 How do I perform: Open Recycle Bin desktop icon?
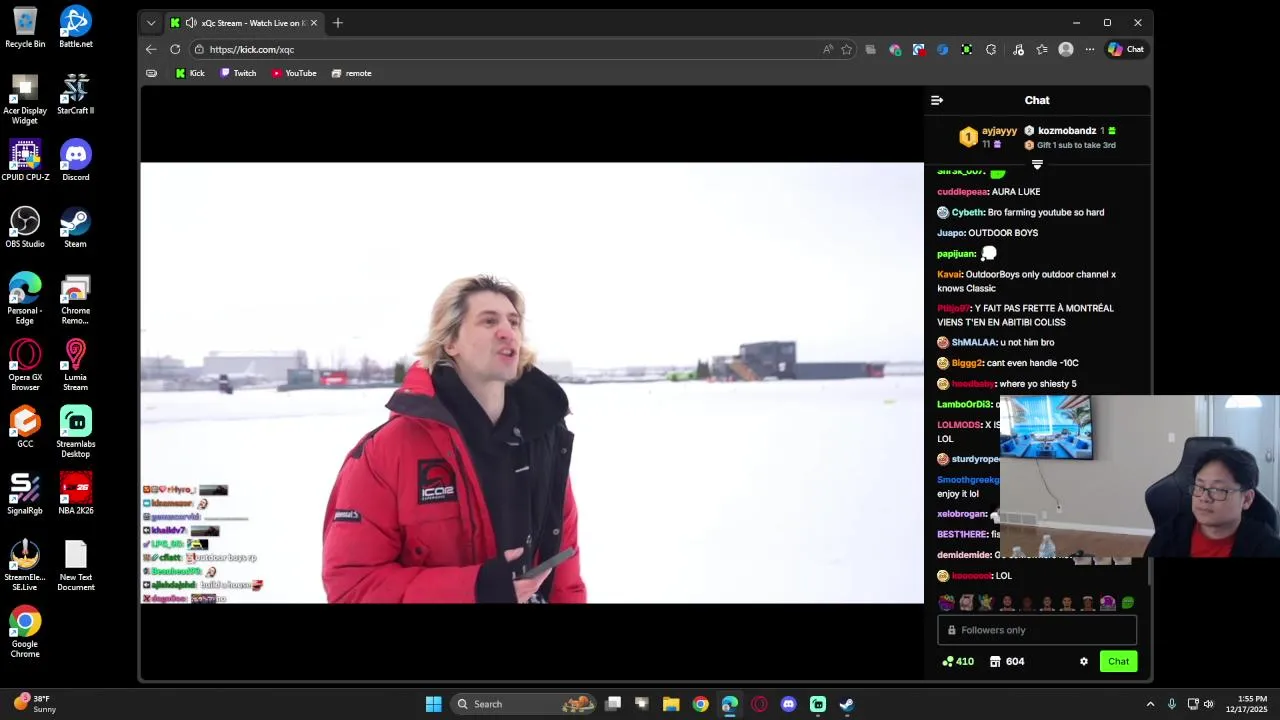tap(25, 27)
